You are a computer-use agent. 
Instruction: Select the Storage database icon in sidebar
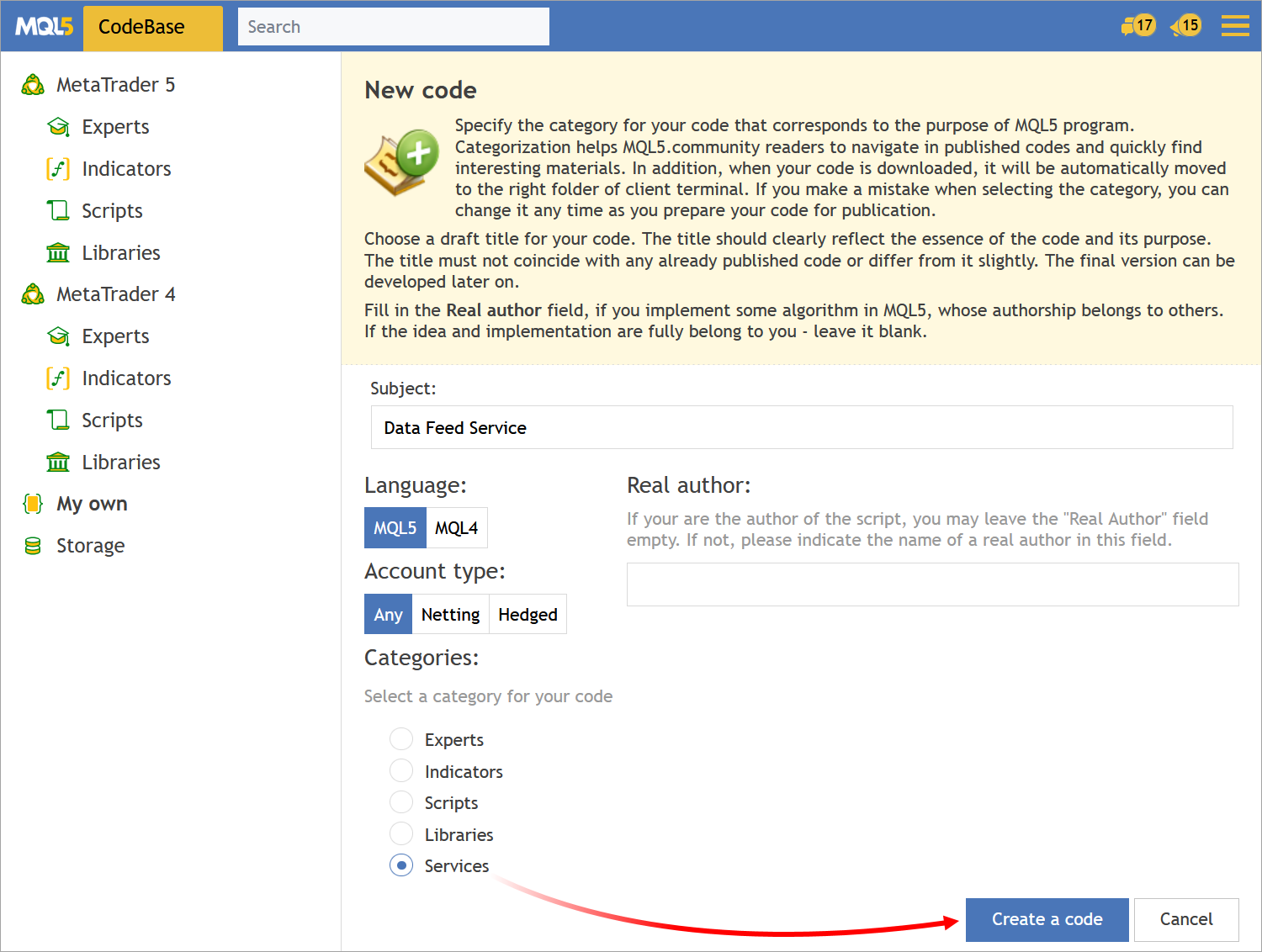click(x=32, y=545)
